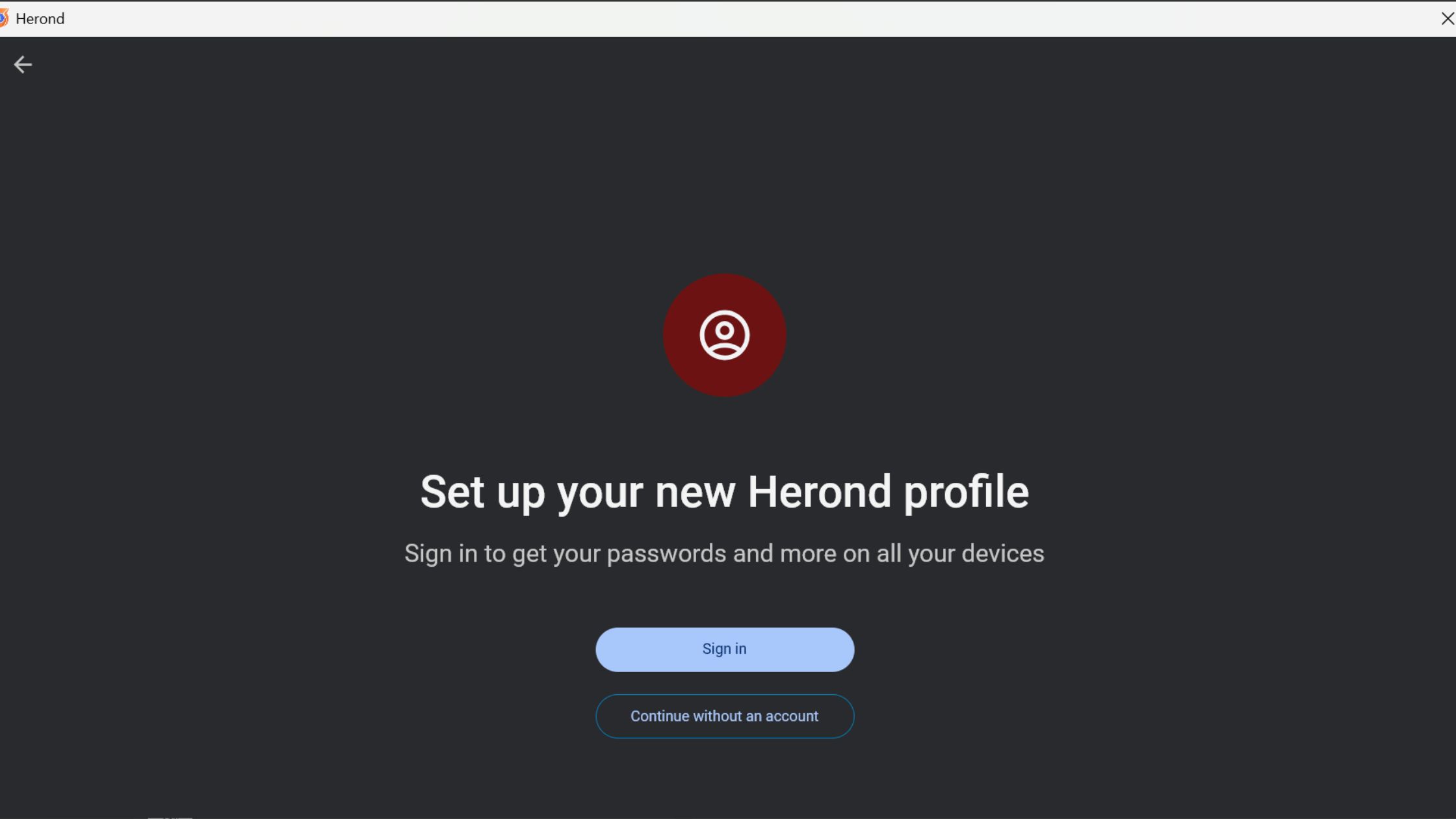Click the word 'Herond' in the main heading
The width and height of the screenshot is (1456, 819).
(x=819, y=491)
